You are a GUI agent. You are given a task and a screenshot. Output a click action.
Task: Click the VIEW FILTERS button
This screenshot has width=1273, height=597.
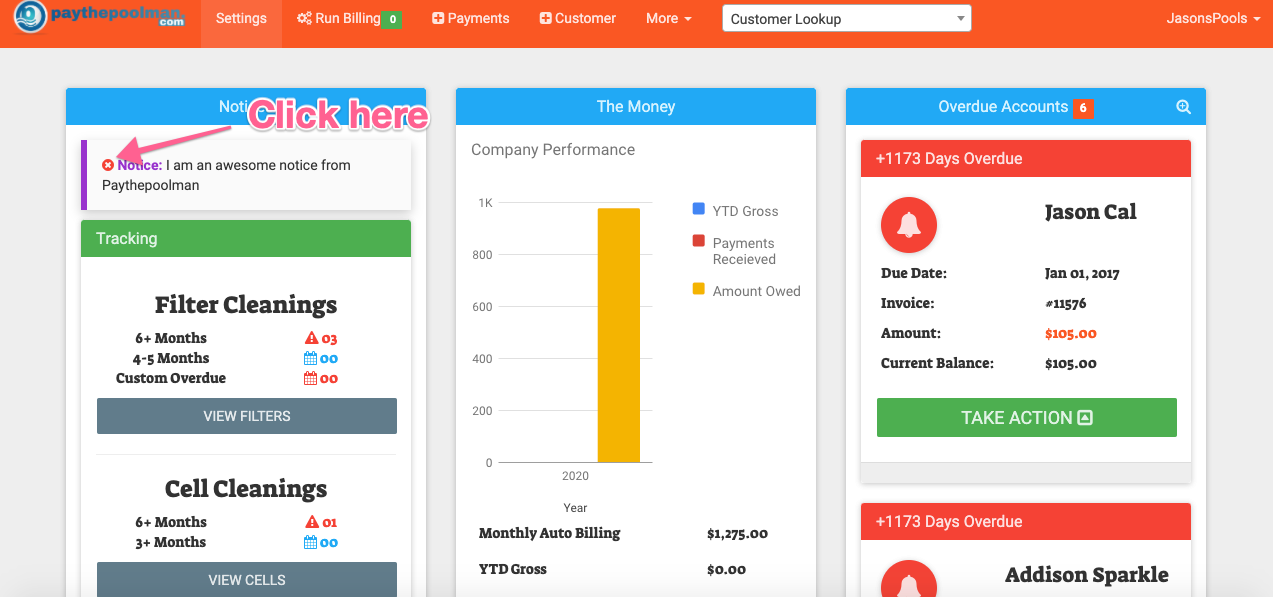click(x=247, y=416)
